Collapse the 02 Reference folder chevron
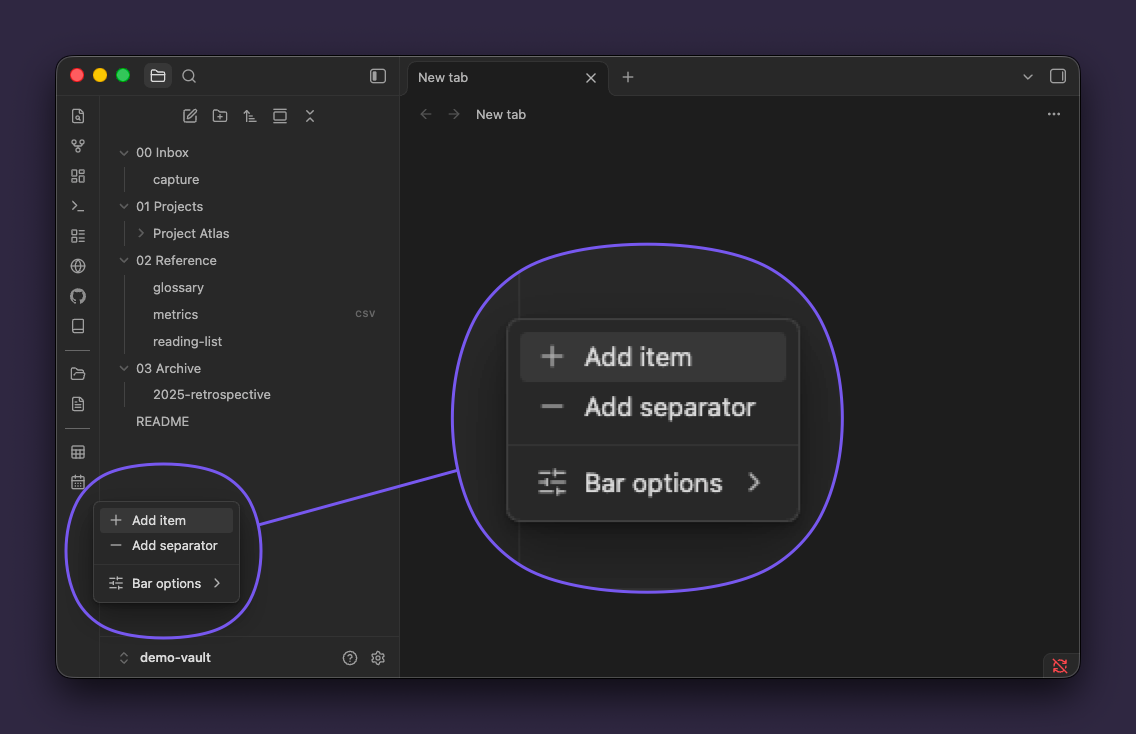The width and height of the screenshot is (1136, 734). [124, 260]
